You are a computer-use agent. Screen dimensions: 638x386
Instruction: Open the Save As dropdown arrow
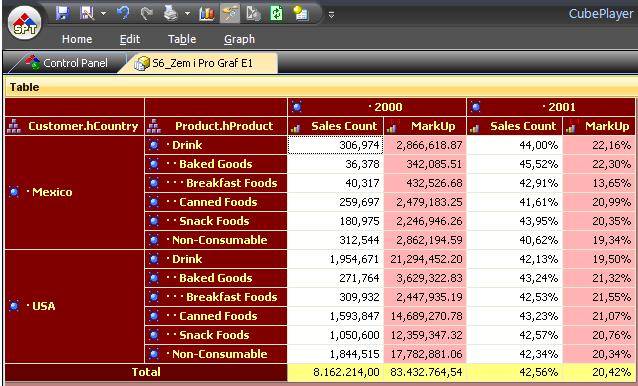103,14
